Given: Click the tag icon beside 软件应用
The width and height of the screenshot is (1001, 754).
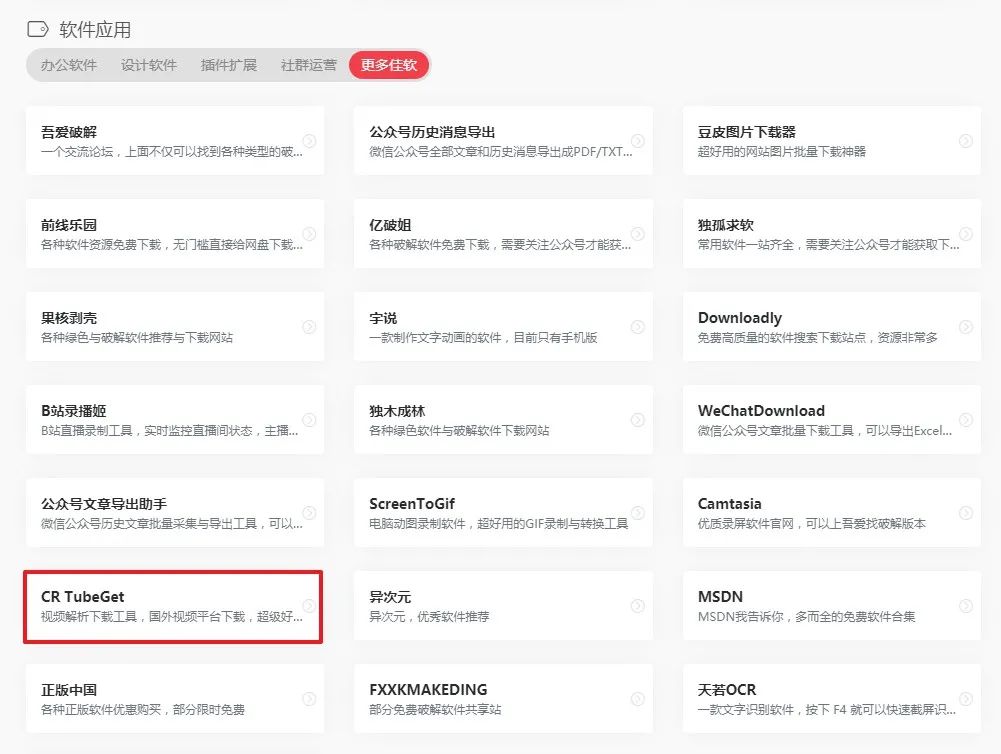Looking at the screenshot, I should click(38, 29).
